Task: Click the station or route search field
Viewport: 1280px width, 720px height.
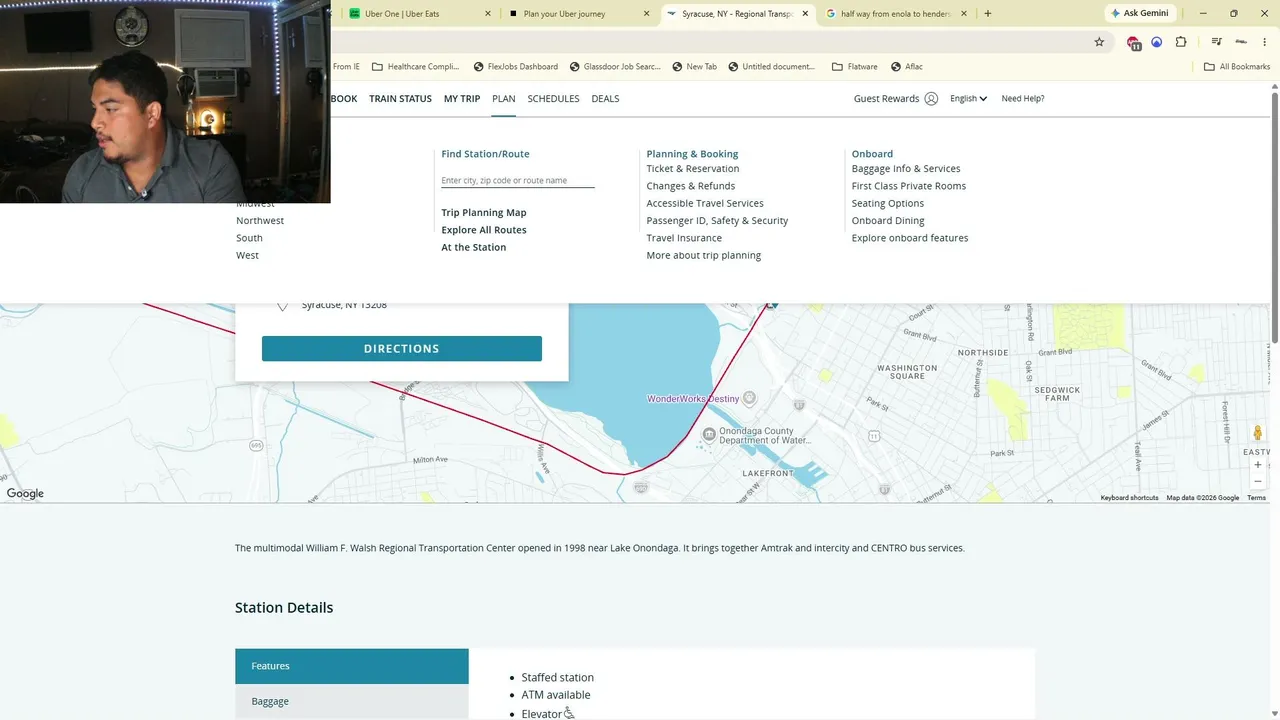Action: [518, 180]
